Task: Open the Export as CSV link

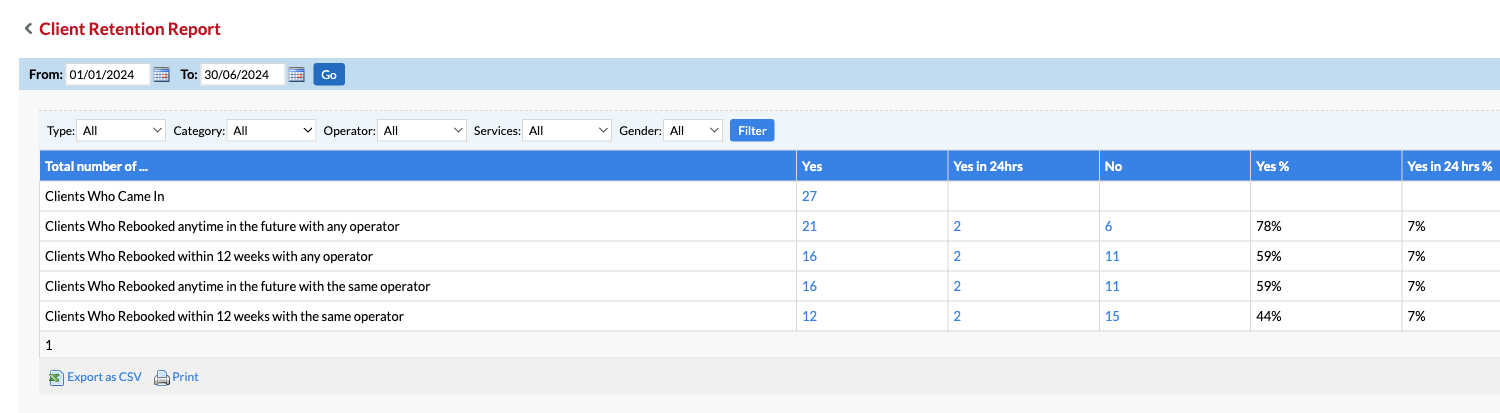Action: coord(104,377)
